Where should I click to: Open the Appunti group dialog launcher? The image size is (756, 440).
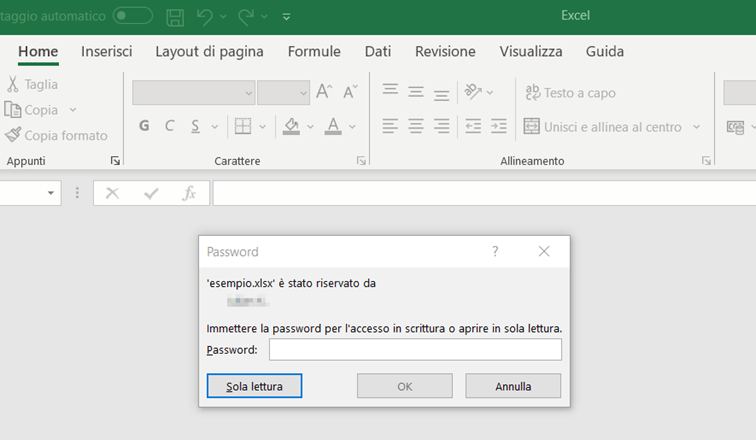click(x=115, y=160)
